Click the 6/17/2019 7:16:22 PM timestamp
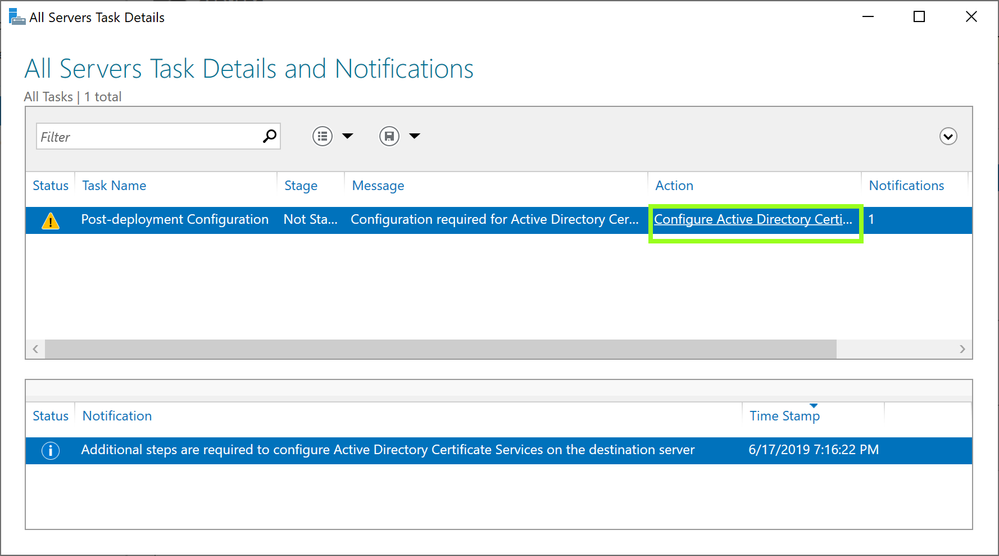 click(x=814, y=450)
